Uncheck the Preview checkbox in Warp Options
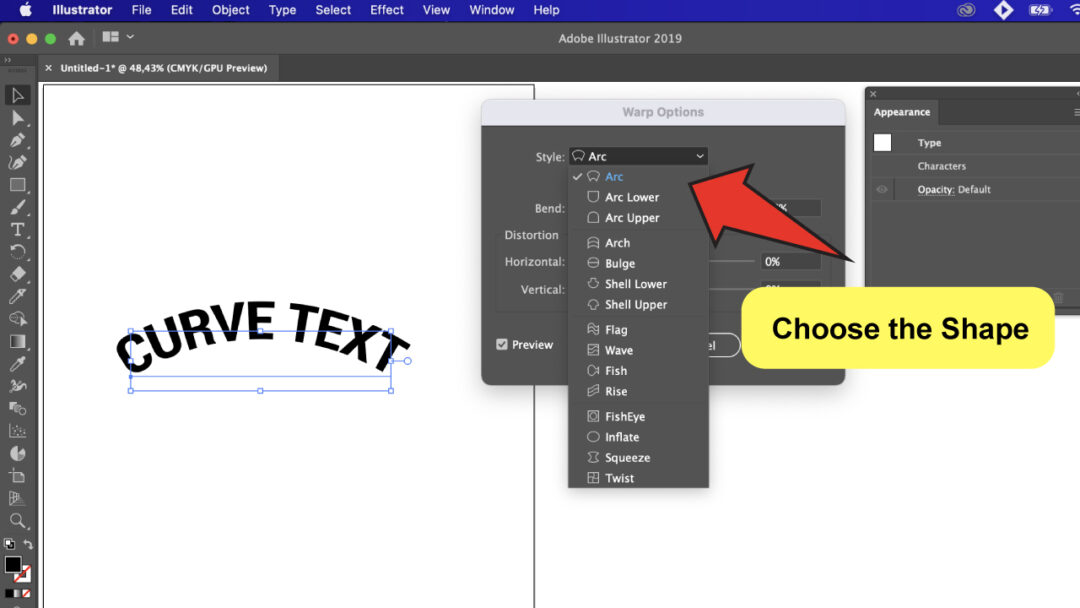 pos(501,344)
